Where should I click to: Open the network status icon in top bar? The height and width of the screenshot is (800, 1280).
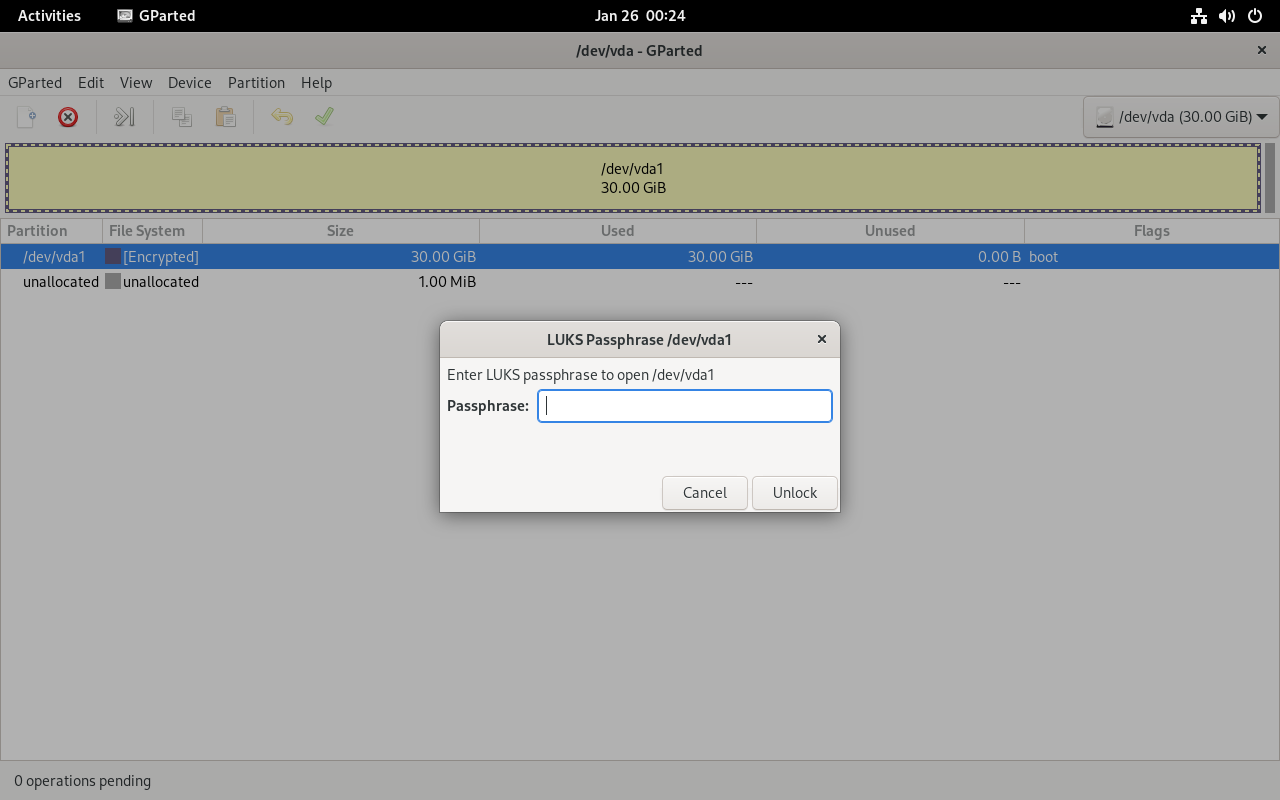(x=1199, y=16)
